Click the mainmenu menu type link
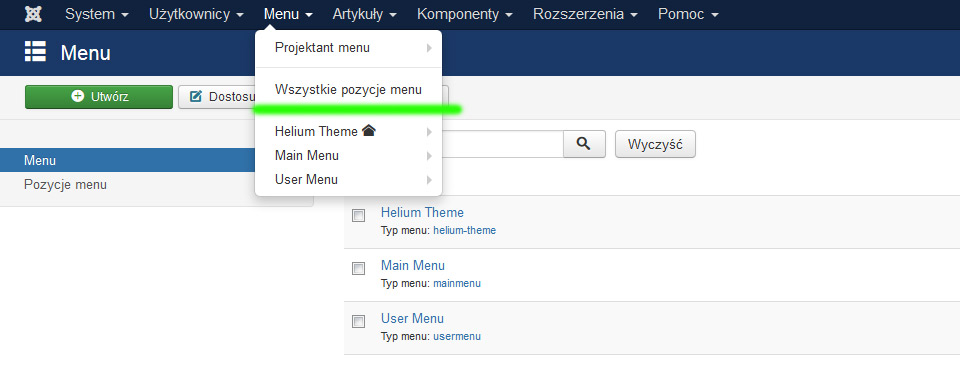The image size is (960, 385). point(457,283)
